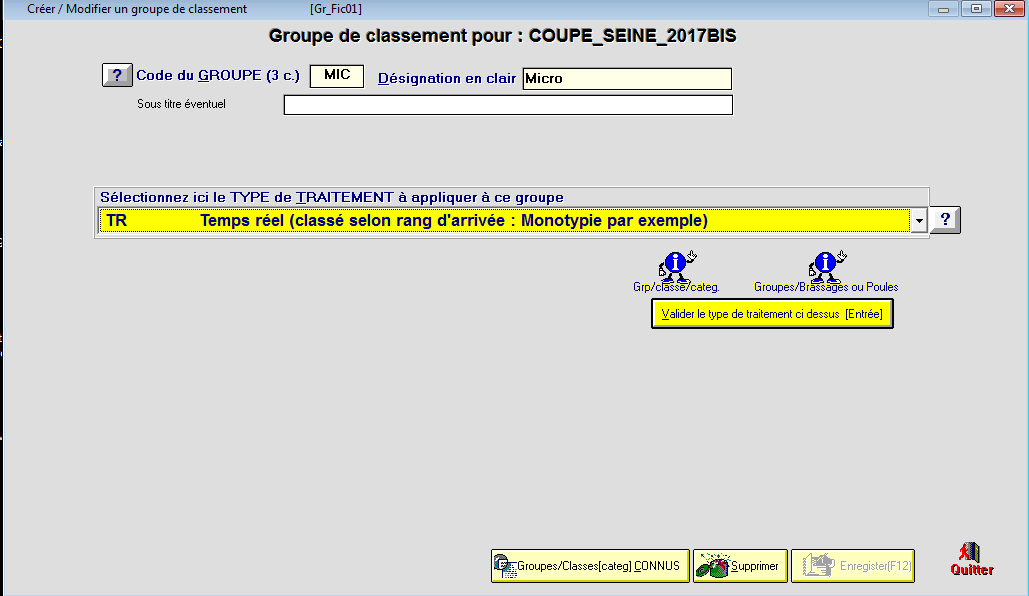The image size is (1029, 596).
Task: Open Groupes/Classes[categ] CONNUS
Action: tap(590, 566)
